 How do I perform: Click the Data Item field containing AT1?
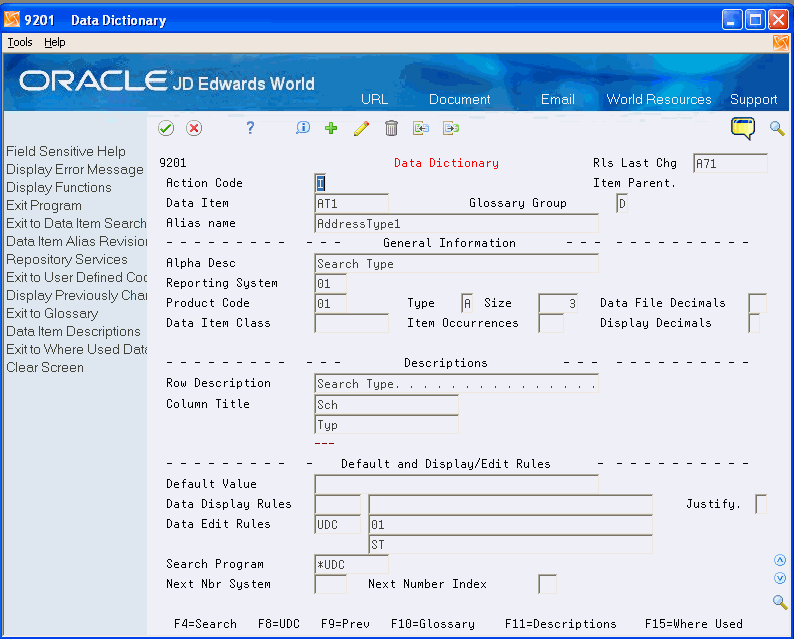(351, 204)
